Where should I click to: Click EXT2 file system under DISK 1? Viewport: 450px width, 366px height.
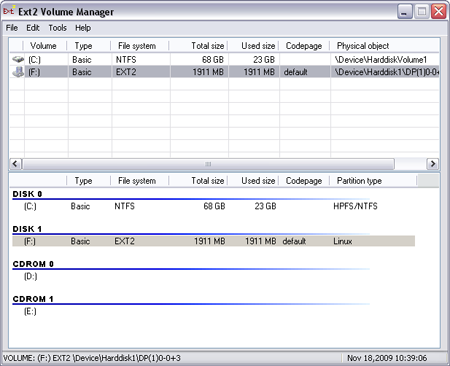(124, 241)
